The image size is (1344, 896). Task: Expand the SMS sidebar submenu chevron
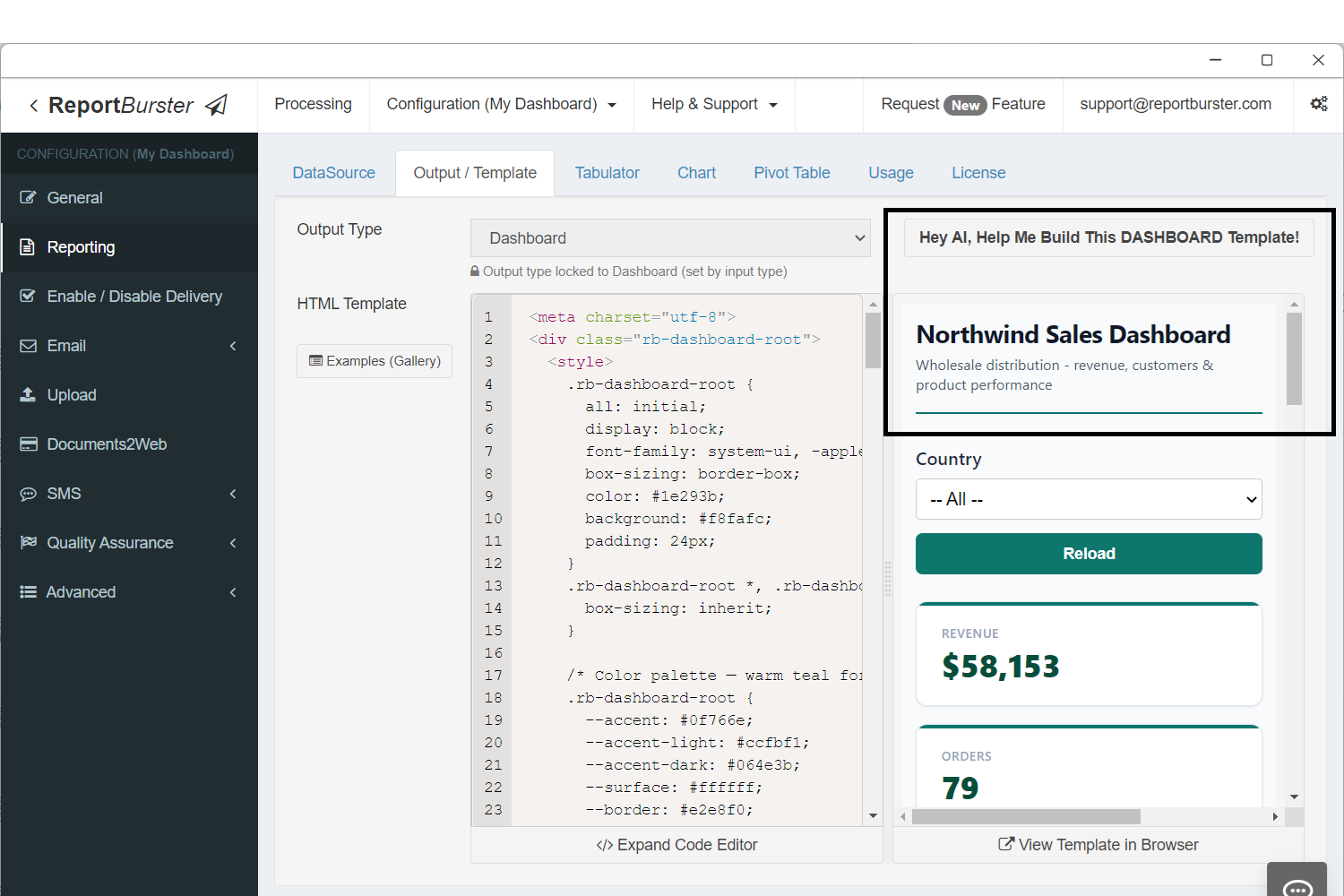233,494
